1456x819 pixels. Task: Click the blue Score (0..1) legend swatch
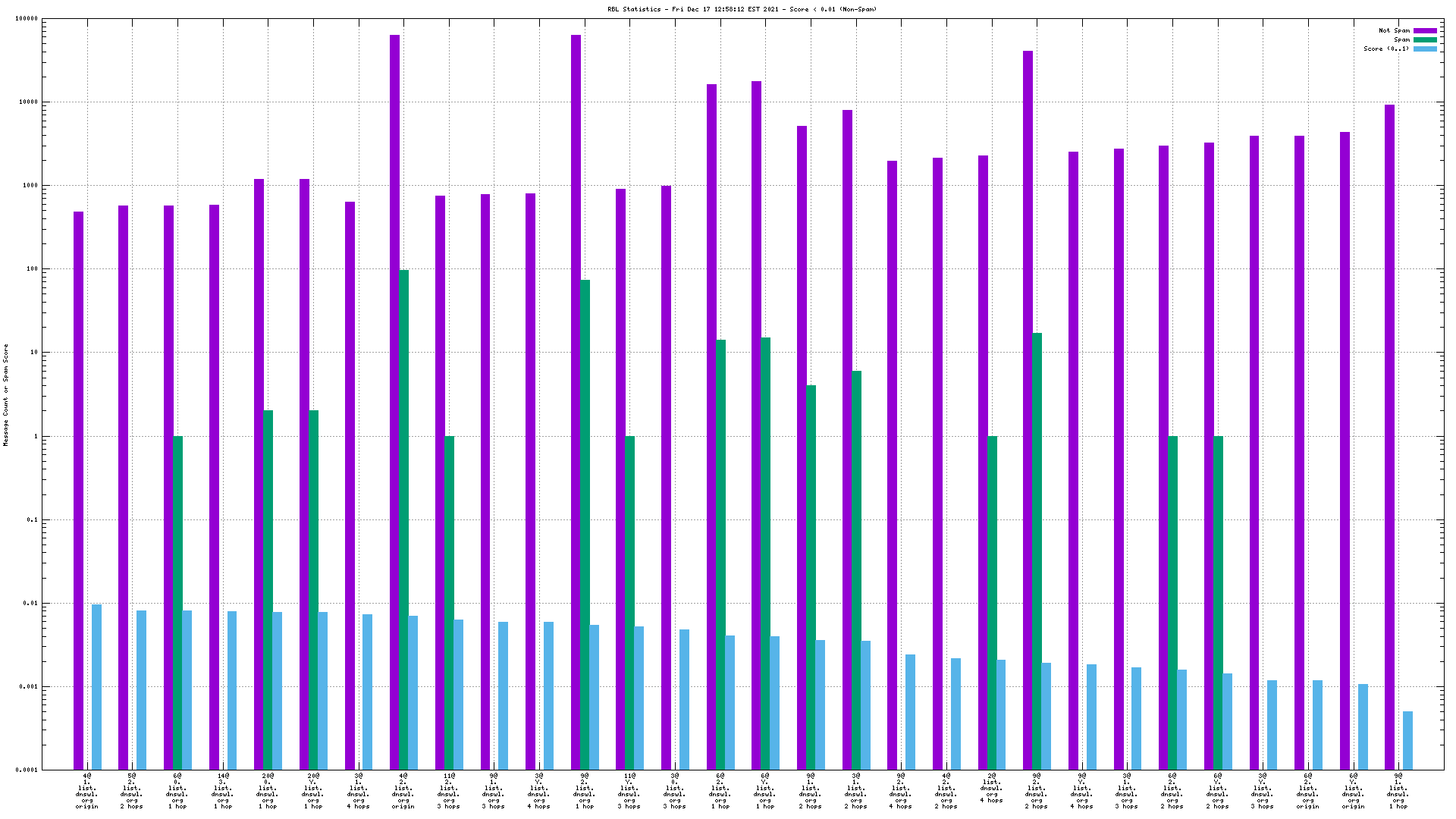point(1424,49)
